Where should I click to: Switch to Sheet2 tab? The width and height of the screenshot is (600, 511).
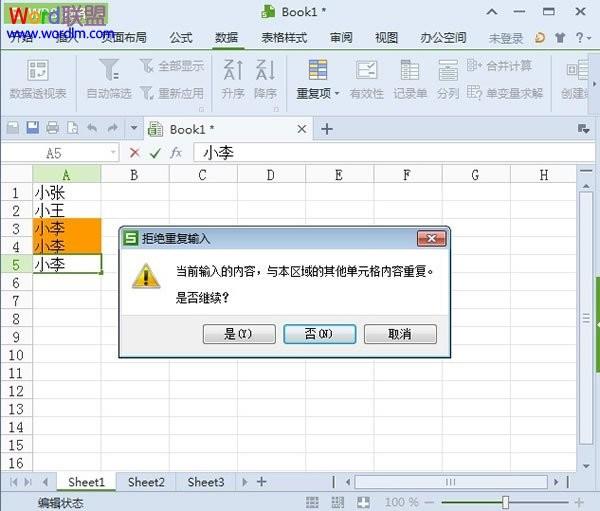(146, 482)
